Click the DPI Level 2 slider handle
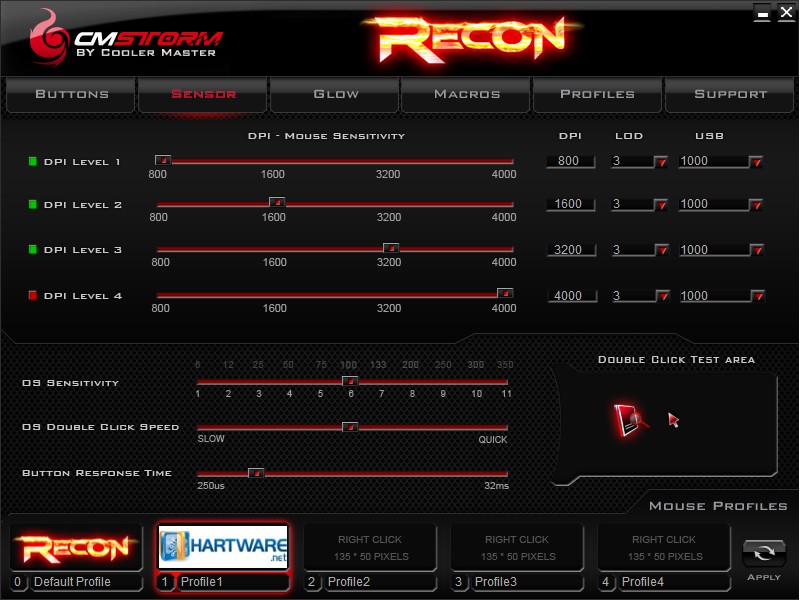Image resolution: width=800 pixels, height=600 pixels. pyautogui.click(x=277, y=202)
